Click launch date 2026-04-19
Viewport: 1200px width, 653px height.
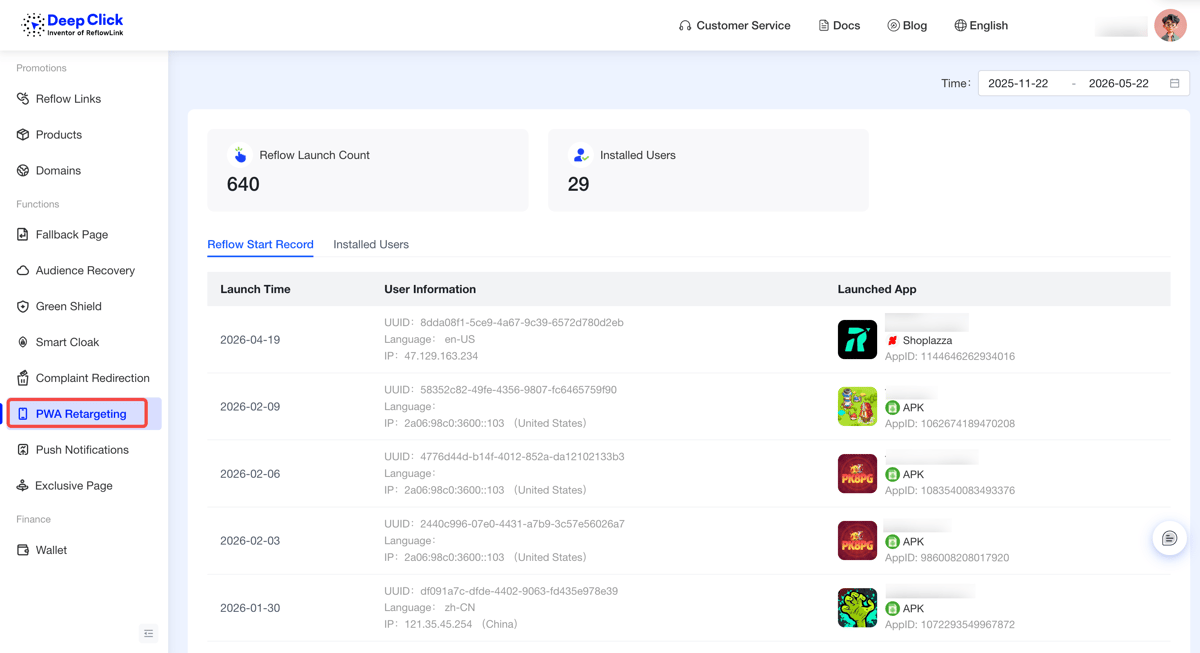[x=250, y=340]
